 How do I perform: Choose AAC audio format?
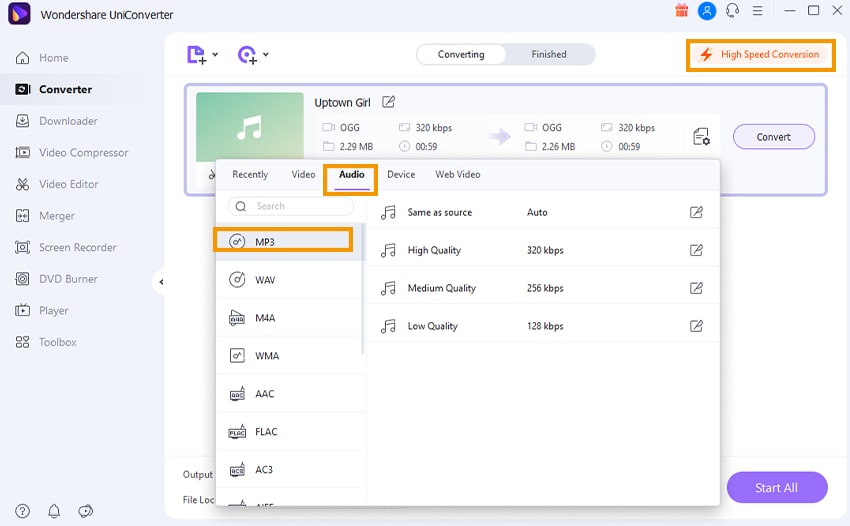289,394
